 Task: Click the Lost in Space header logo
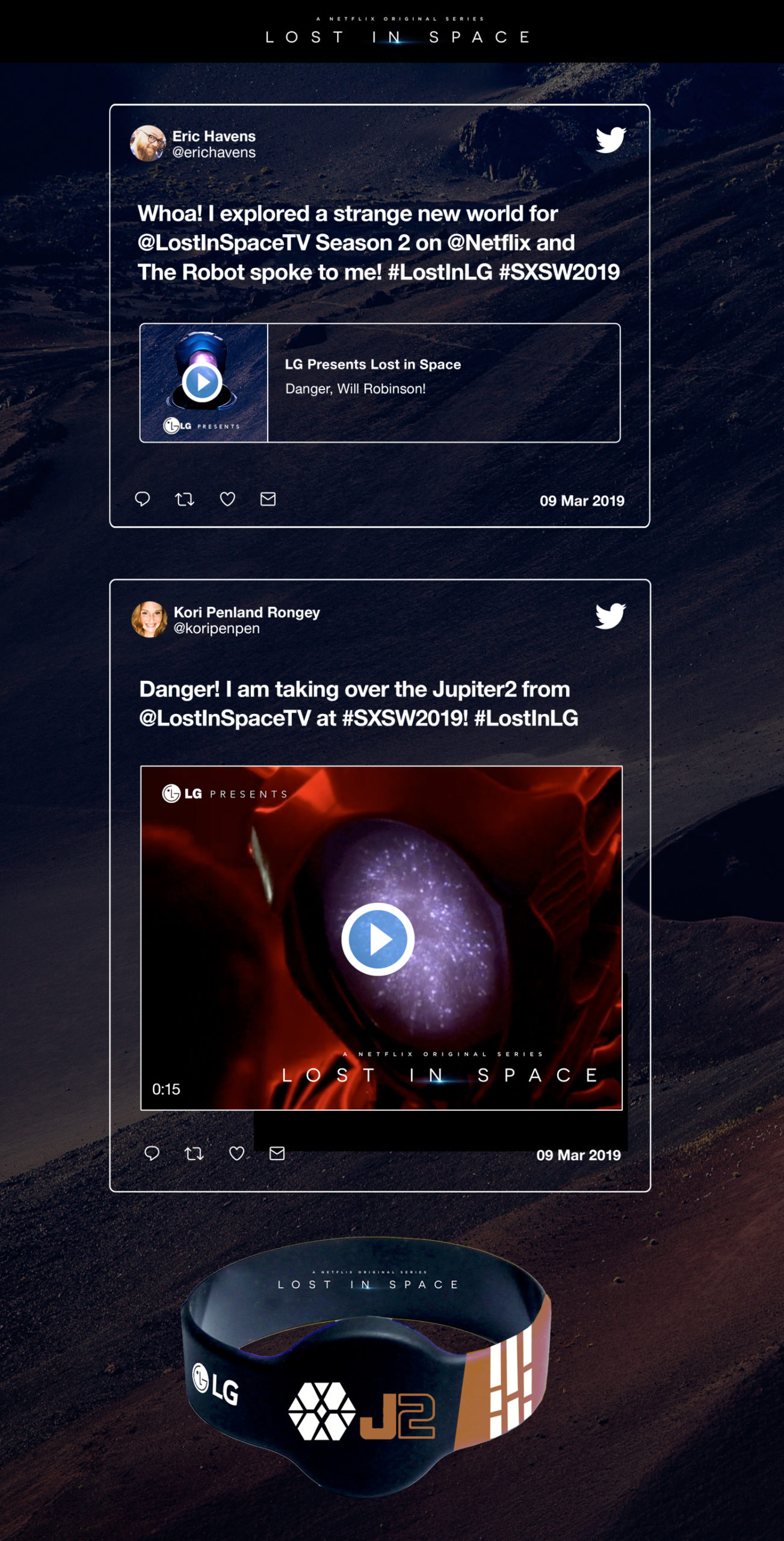[398, 31]
